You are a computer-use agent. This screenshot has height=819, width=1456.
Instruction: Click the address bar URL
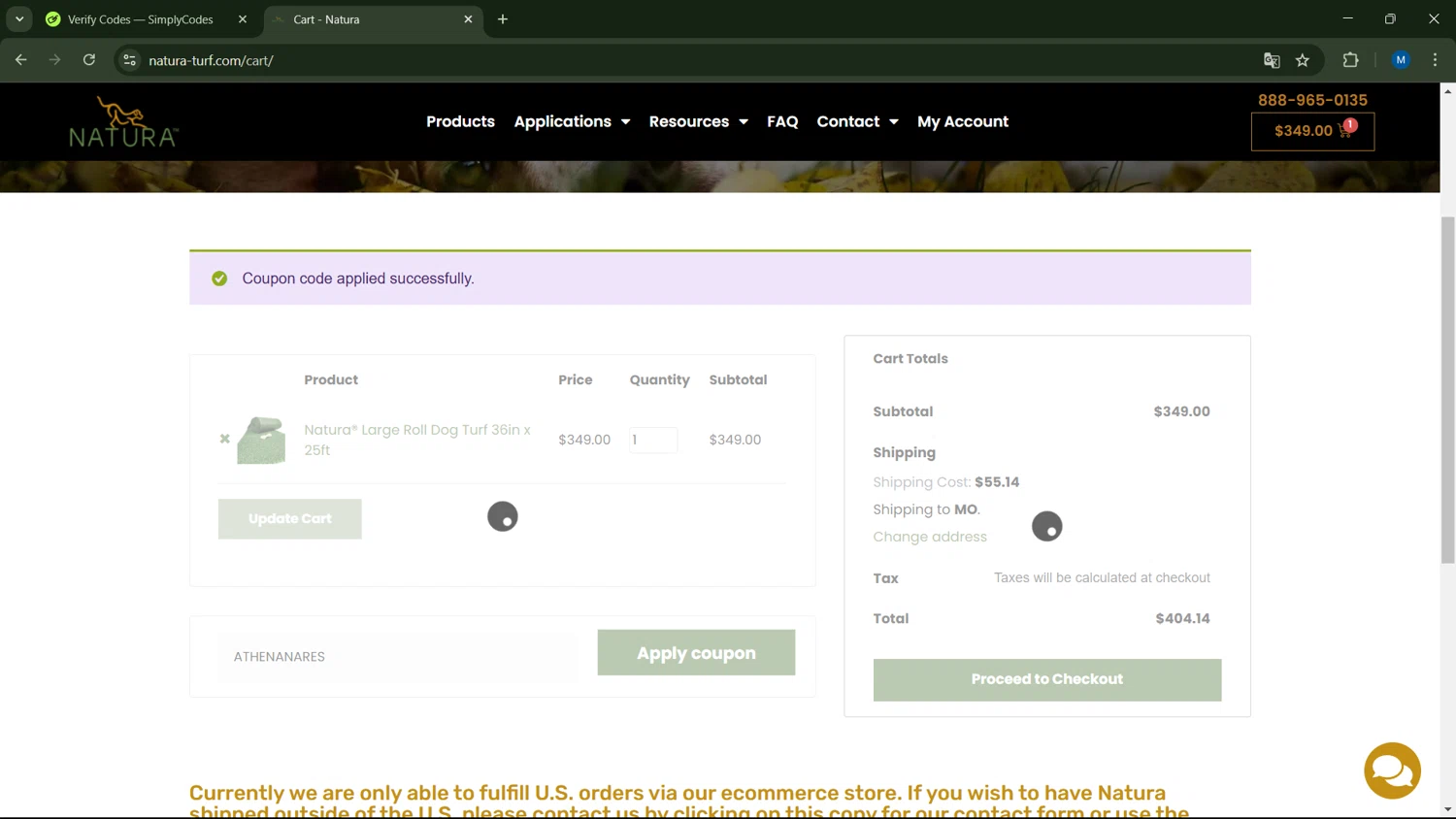pyautogui.click(x=211, y=60)
